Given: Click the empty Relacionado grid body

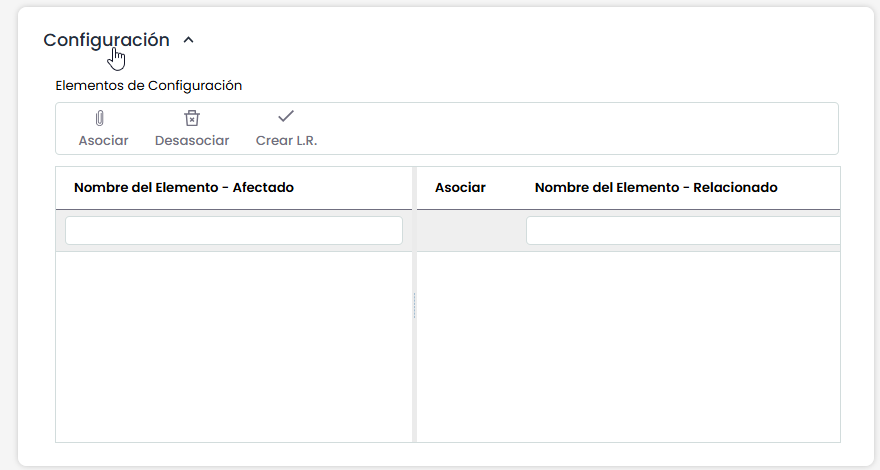Looking at the screenshot, I should (628, 345).
